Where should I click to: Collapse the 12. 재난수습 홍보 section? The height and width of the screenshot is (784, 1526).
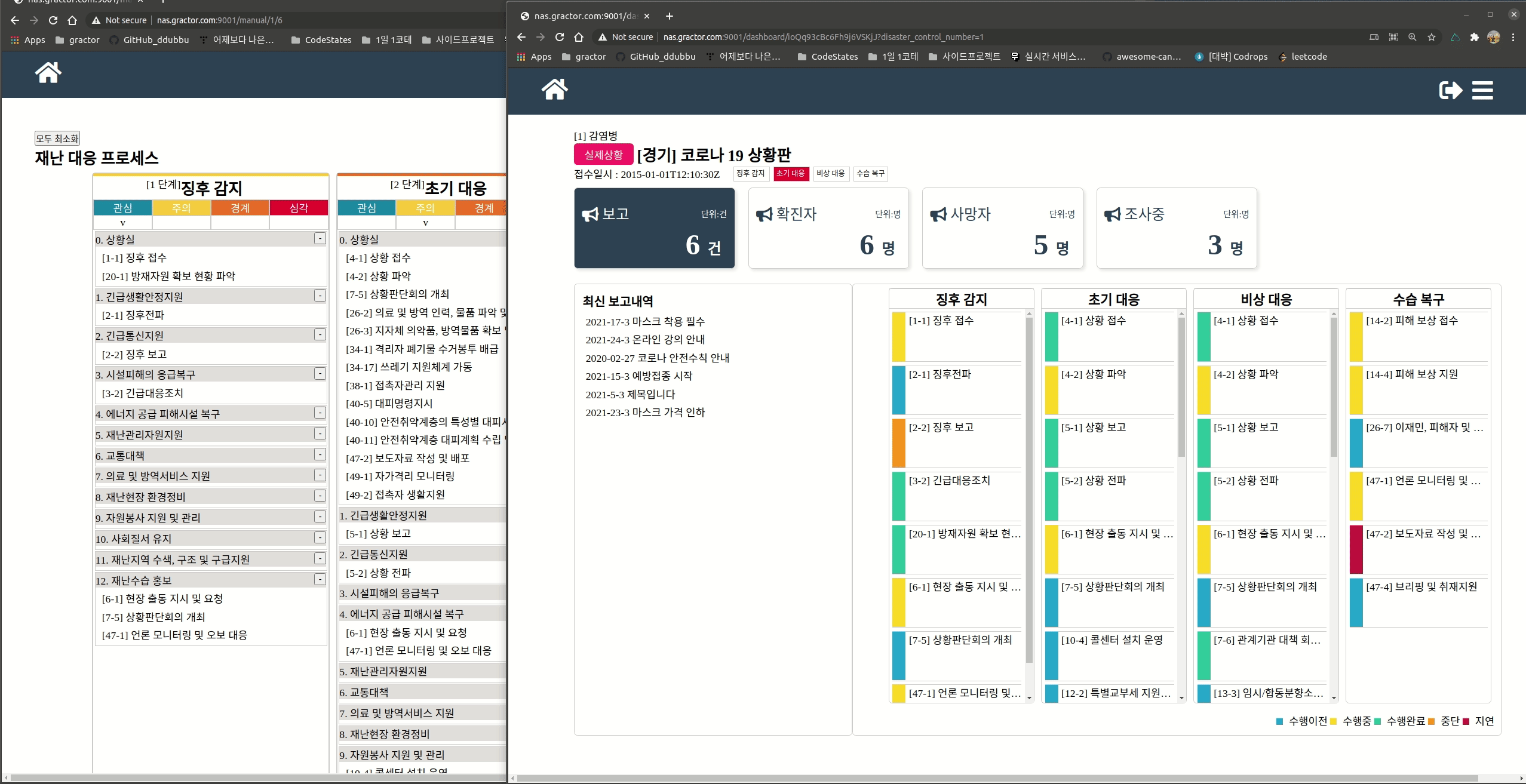click(x=320, y=579)
